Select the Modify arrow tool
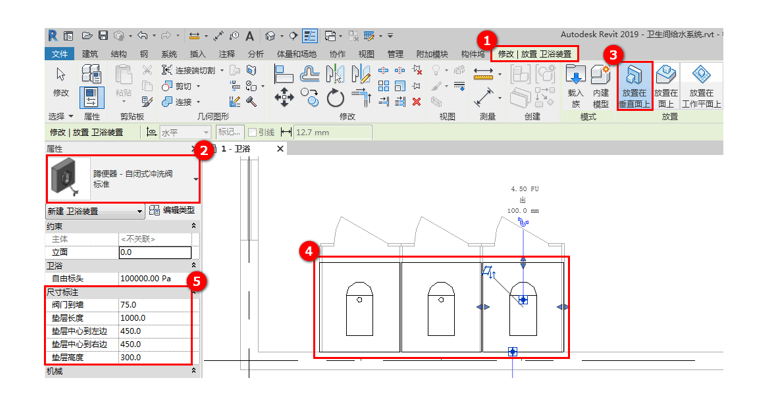This screenshot has width=757, height=407. click(61, 81)
